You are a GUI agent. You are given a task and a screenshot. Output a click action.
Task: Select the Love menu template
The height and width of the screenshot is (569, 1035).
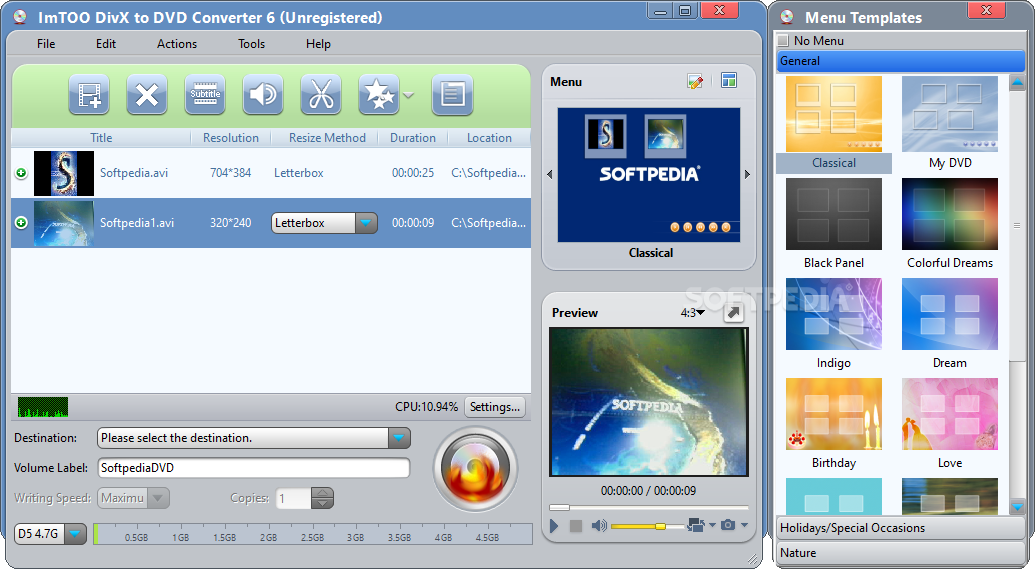pos(950,424)
